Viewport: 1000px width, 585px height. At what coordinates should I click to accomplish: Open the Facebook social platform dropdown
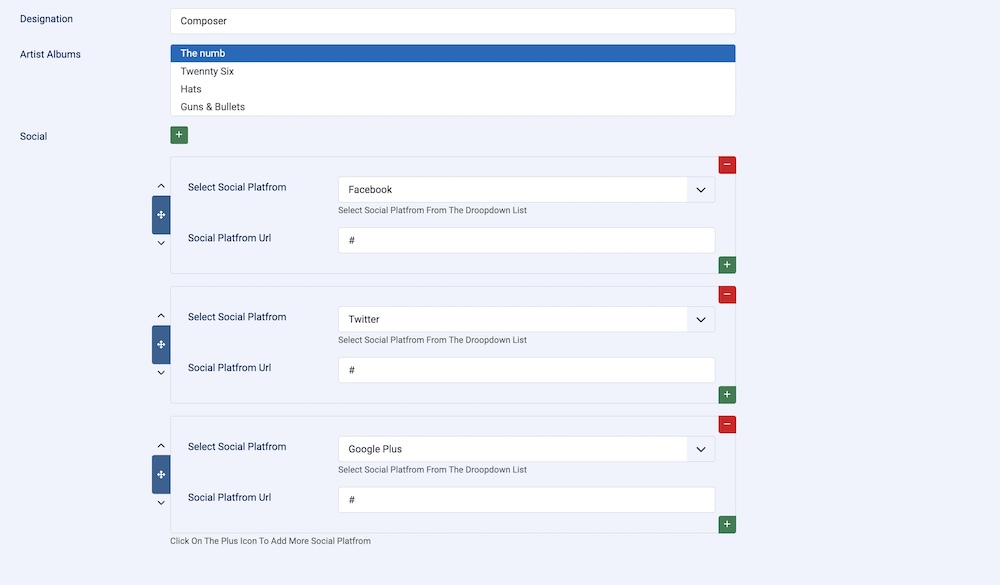526,190
